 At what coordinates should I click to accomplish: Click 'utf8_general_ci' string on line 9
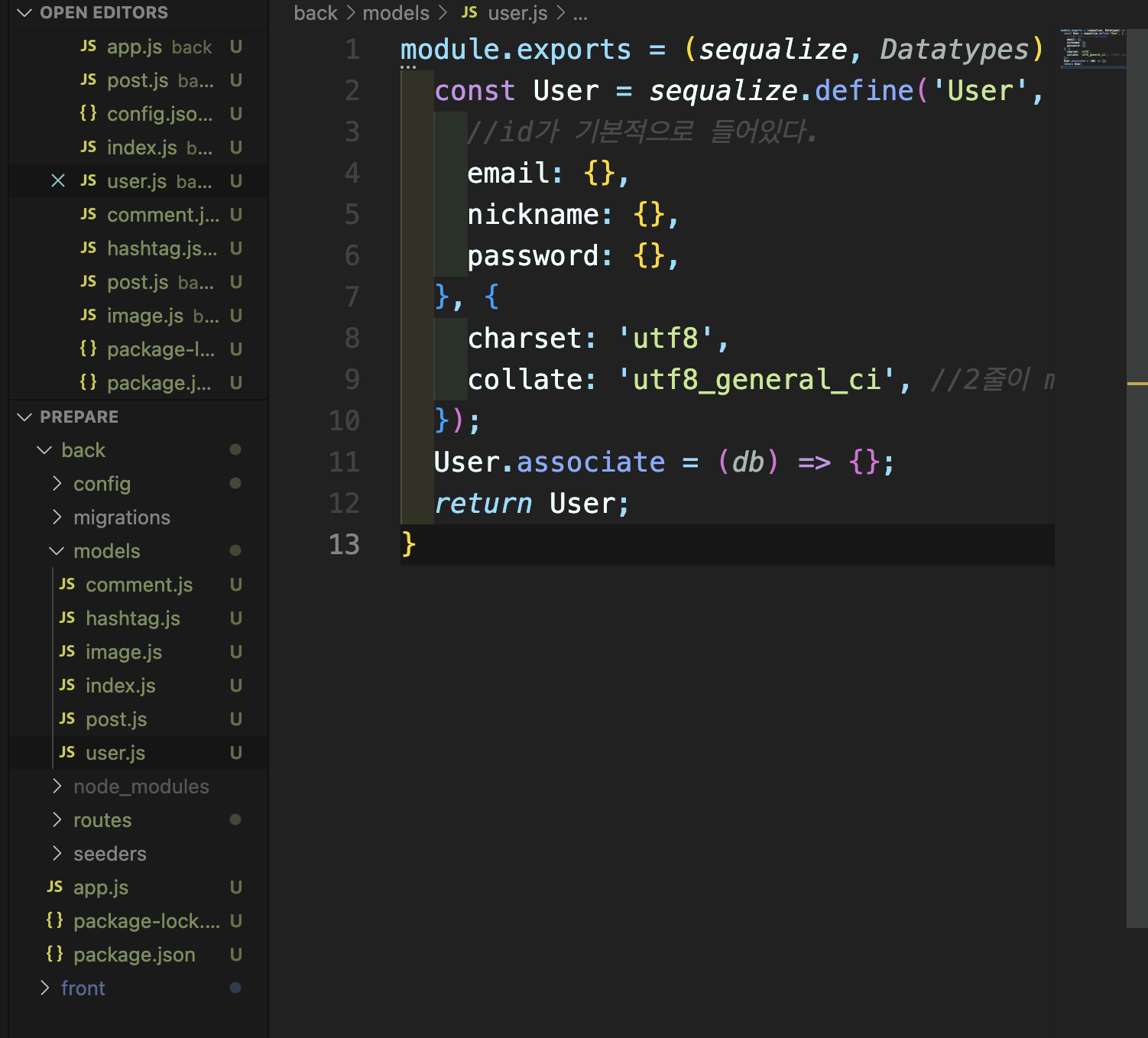pos(757,379)
